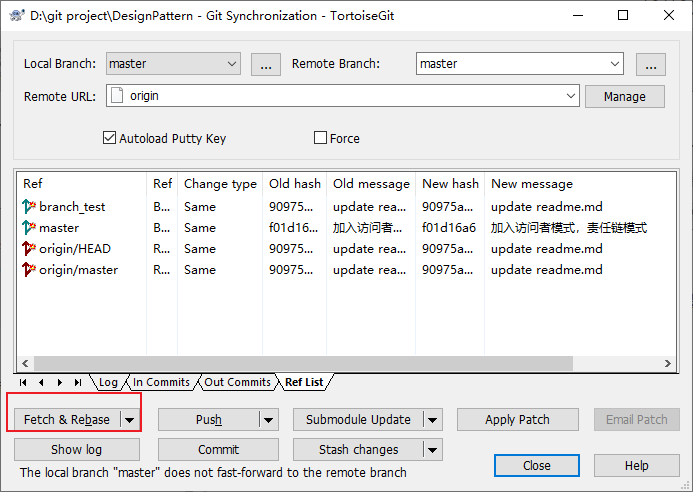Switch to the Log tab
The height and width of the screenshot is (492, 693).
pos(108,382)
